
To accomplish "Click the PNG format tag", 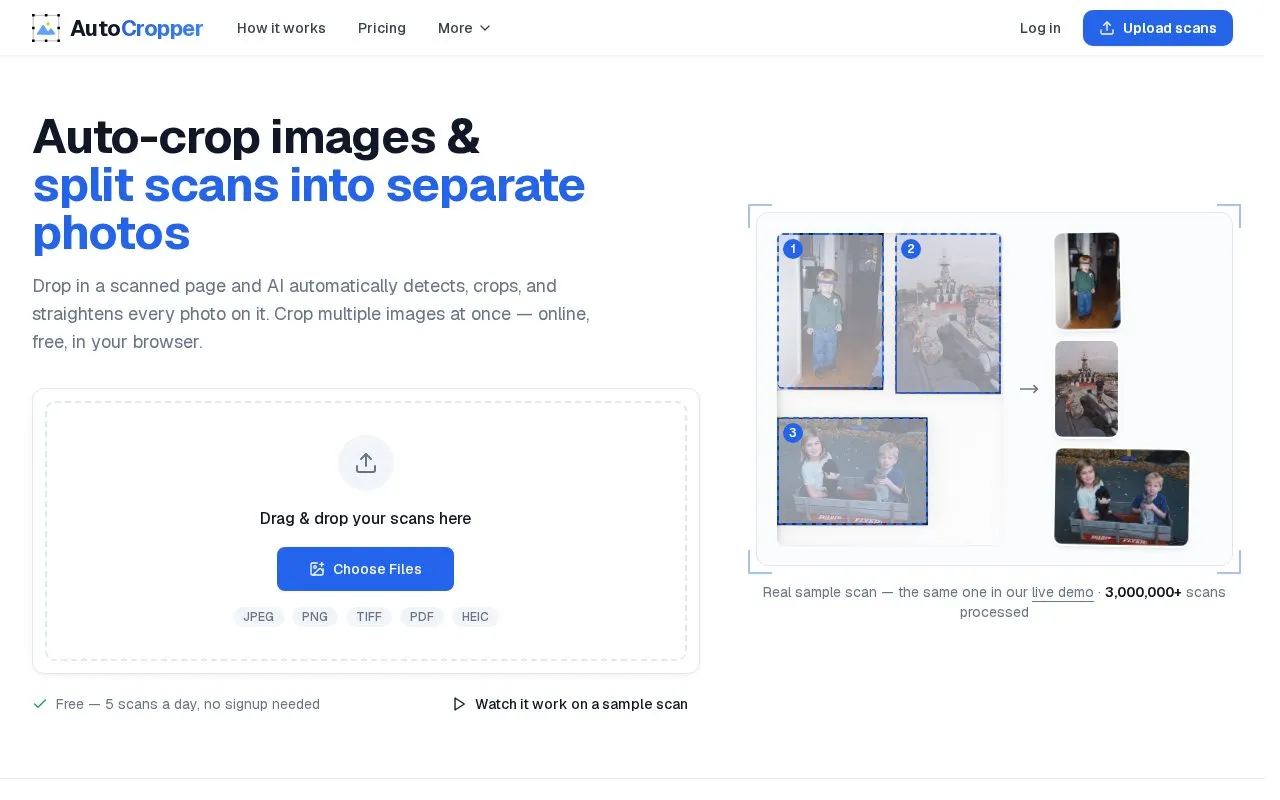I will pos(315,617).
